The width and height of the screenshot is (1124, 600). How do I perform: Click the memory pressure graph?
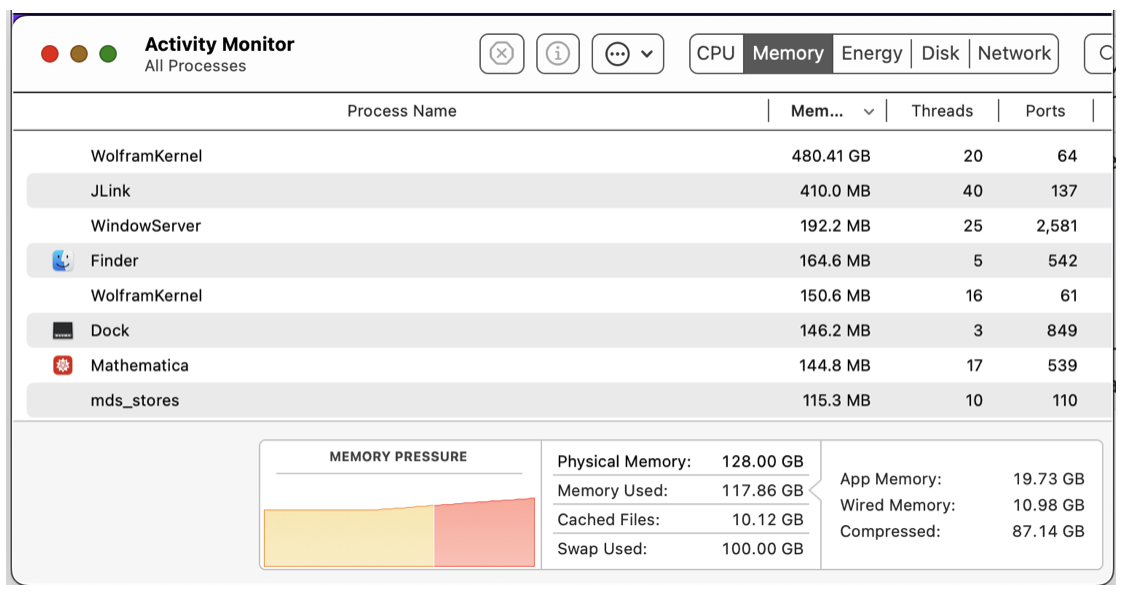(x=399, y=532)
